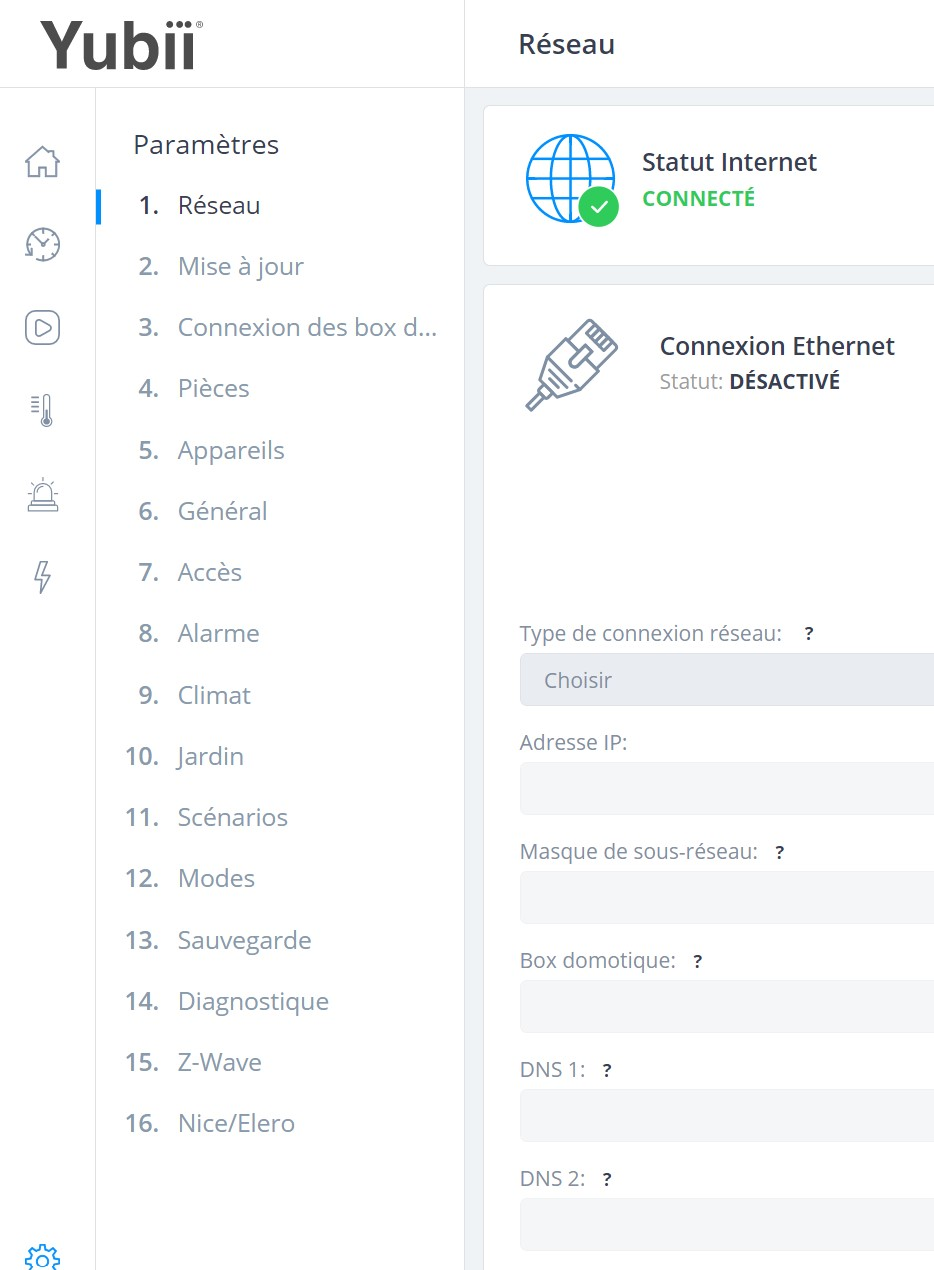Open the home dashboard icon

[x=42, y=161]
